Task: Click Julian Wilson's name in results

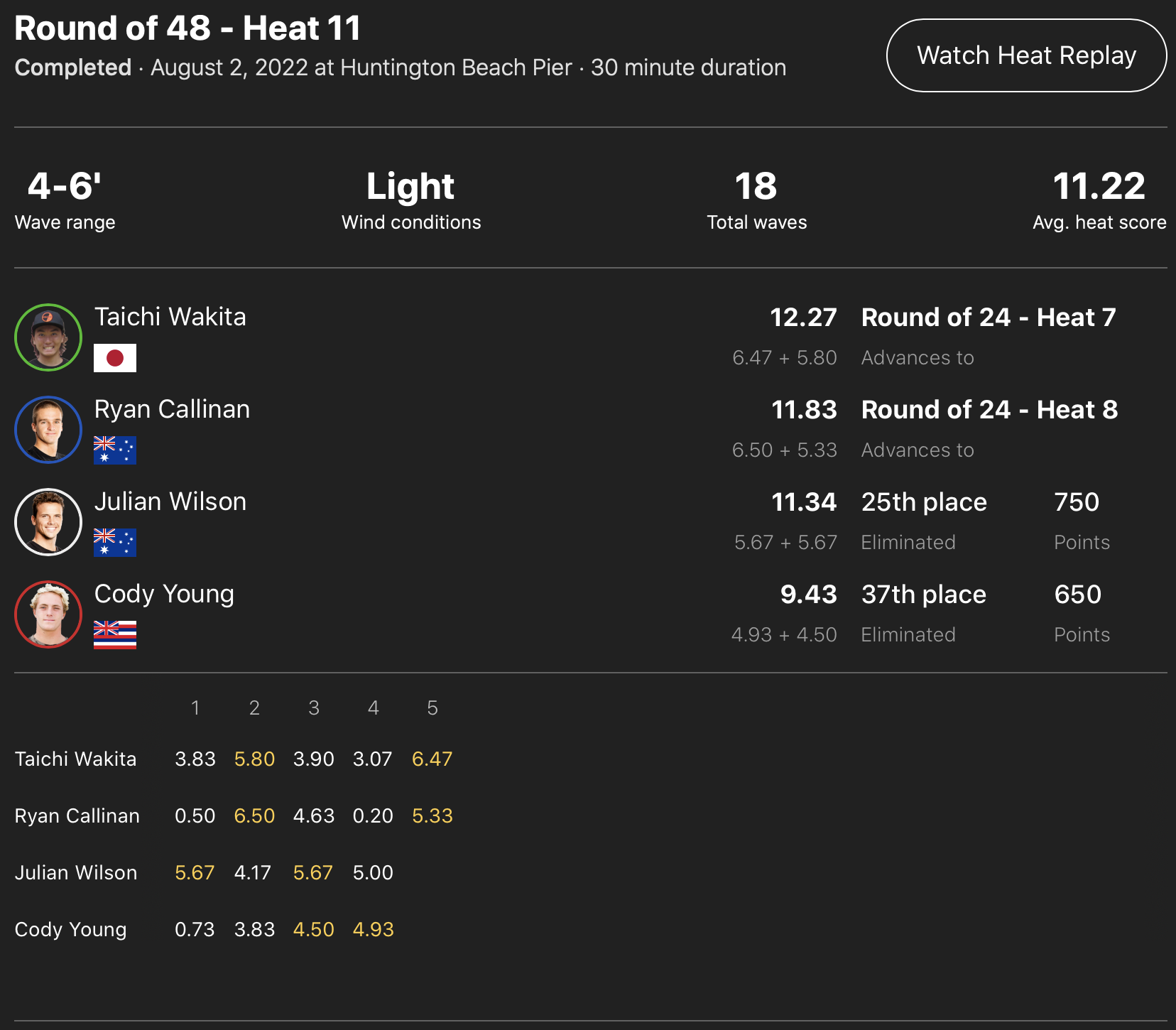Action: point(170,502)
